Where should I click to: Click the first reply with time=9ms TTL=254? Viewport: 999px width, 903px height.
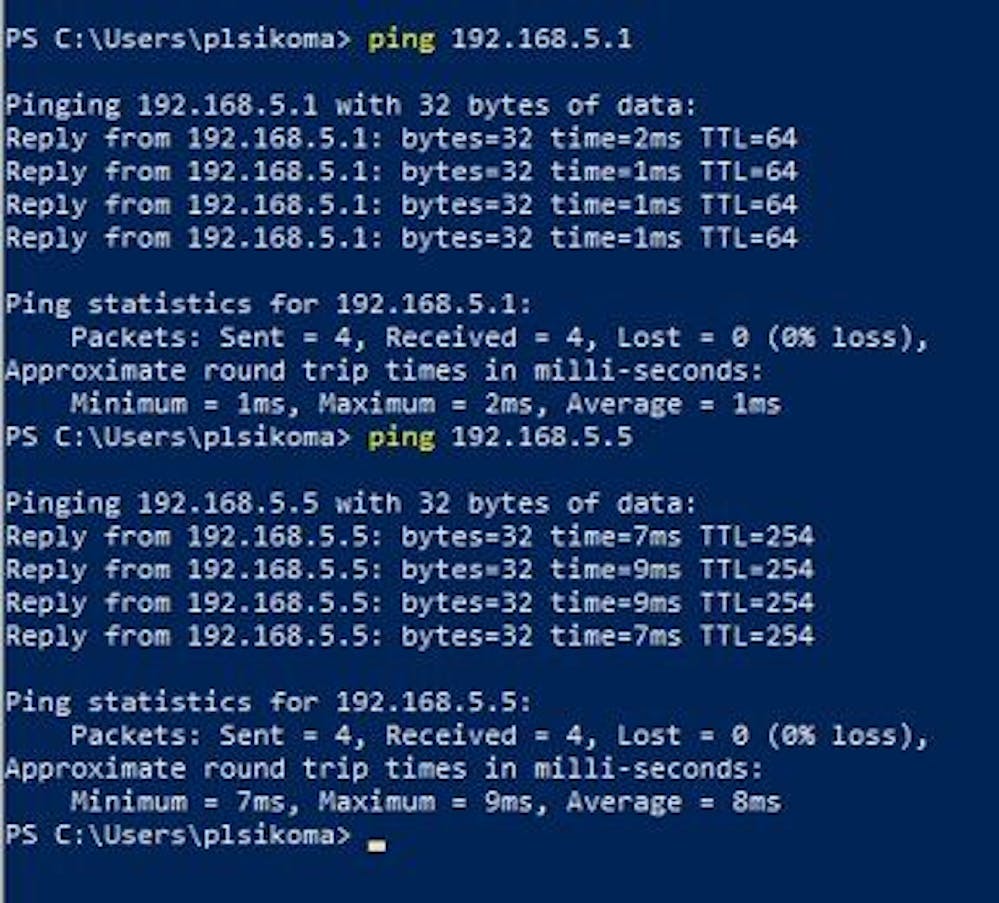410,570
